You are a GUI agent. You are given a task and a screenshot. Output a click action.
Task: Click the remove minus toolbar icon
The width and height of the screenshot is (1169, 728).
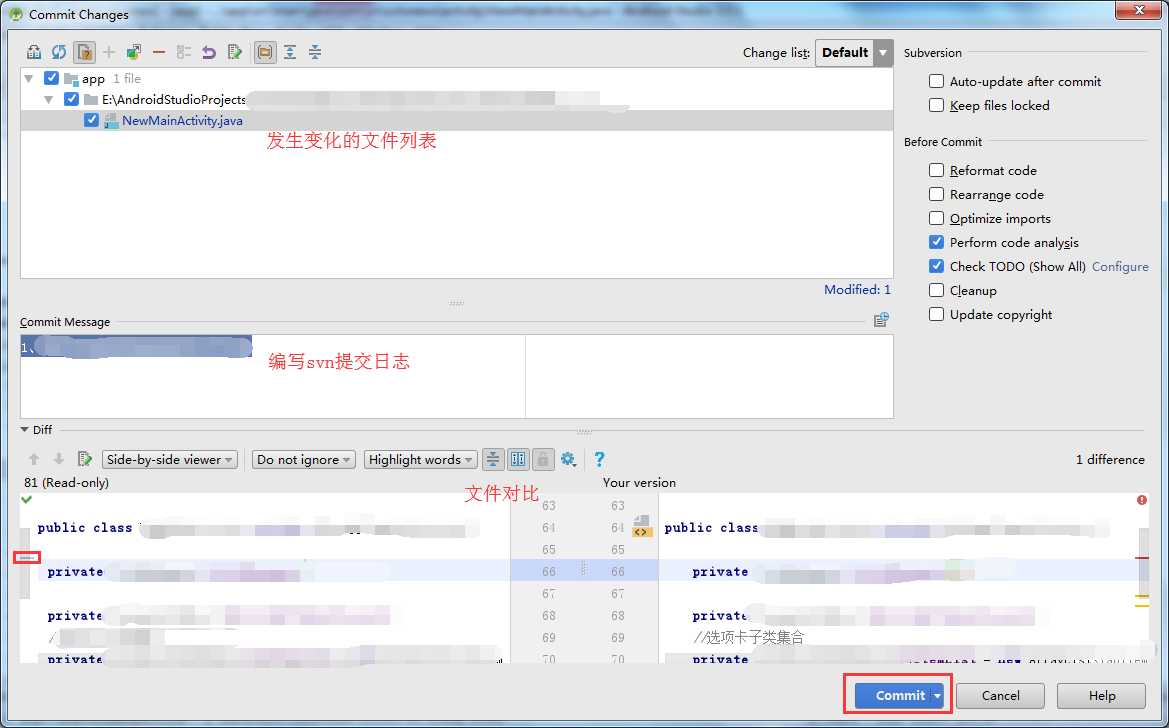[x=159, y=52]
